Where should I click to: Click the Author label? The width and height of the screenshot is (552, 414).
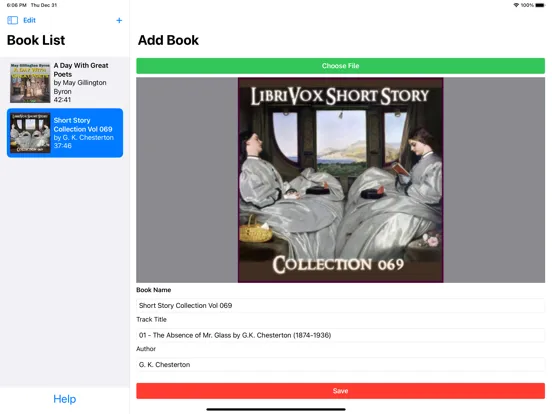coord(146,349)
